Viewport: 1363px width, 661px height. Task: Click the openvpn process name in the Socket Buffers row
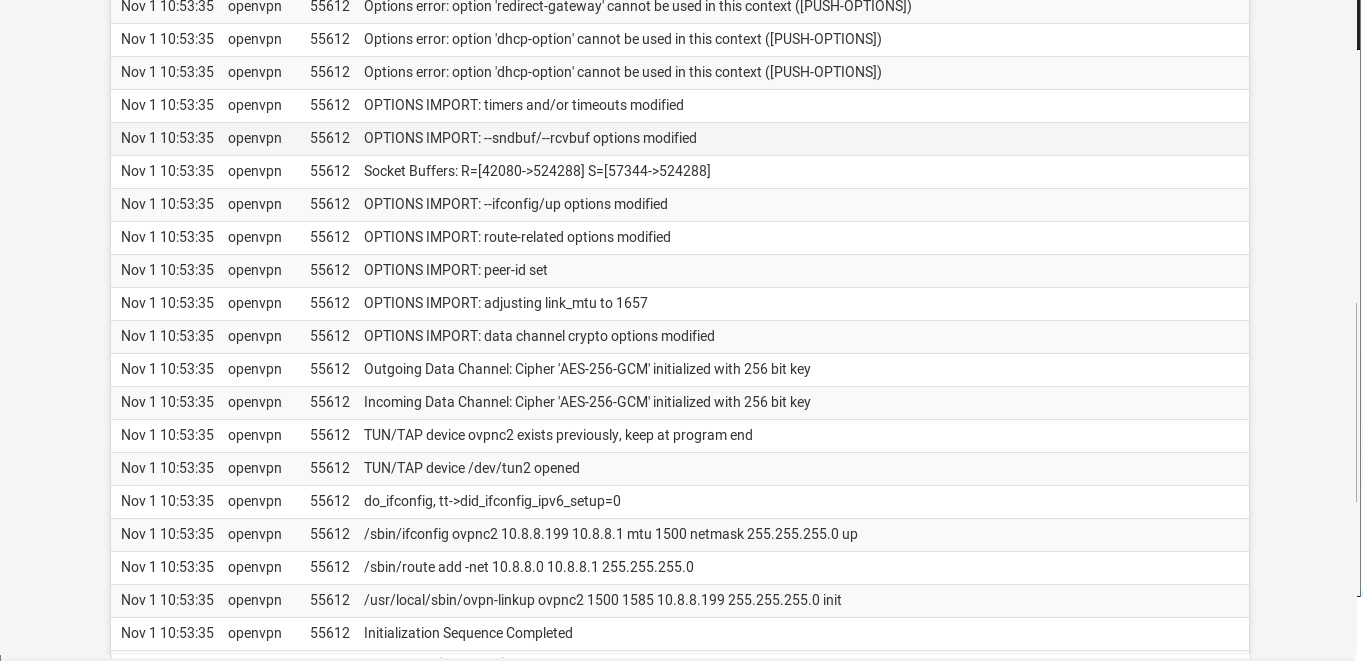(255, 171)
